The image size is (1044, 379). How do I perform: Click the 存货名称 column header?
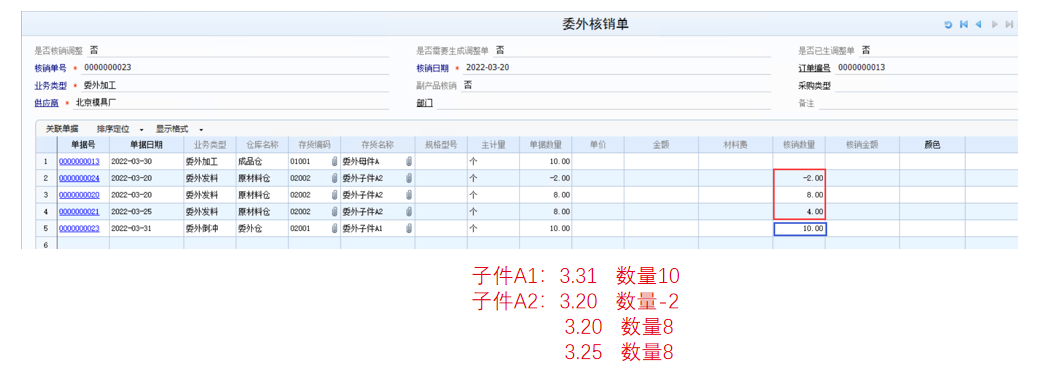(x=378, y=145)
